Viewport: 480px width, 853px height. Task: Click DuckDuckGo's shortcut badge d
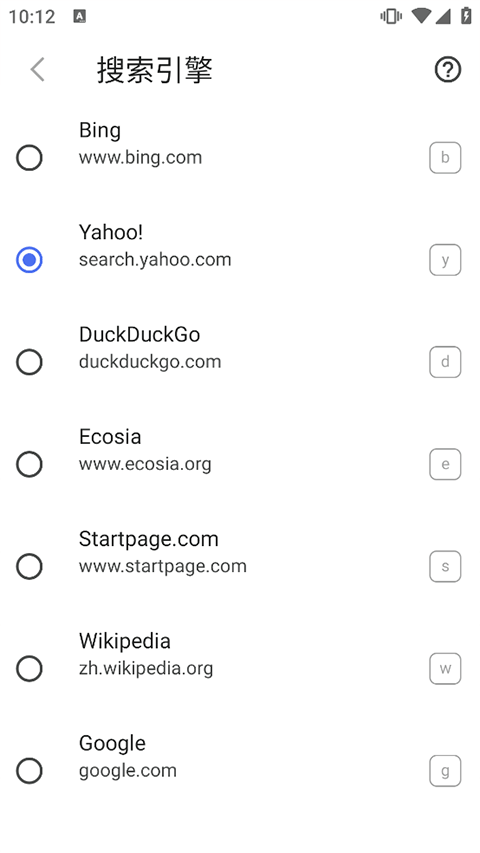(x=445, y=362)
